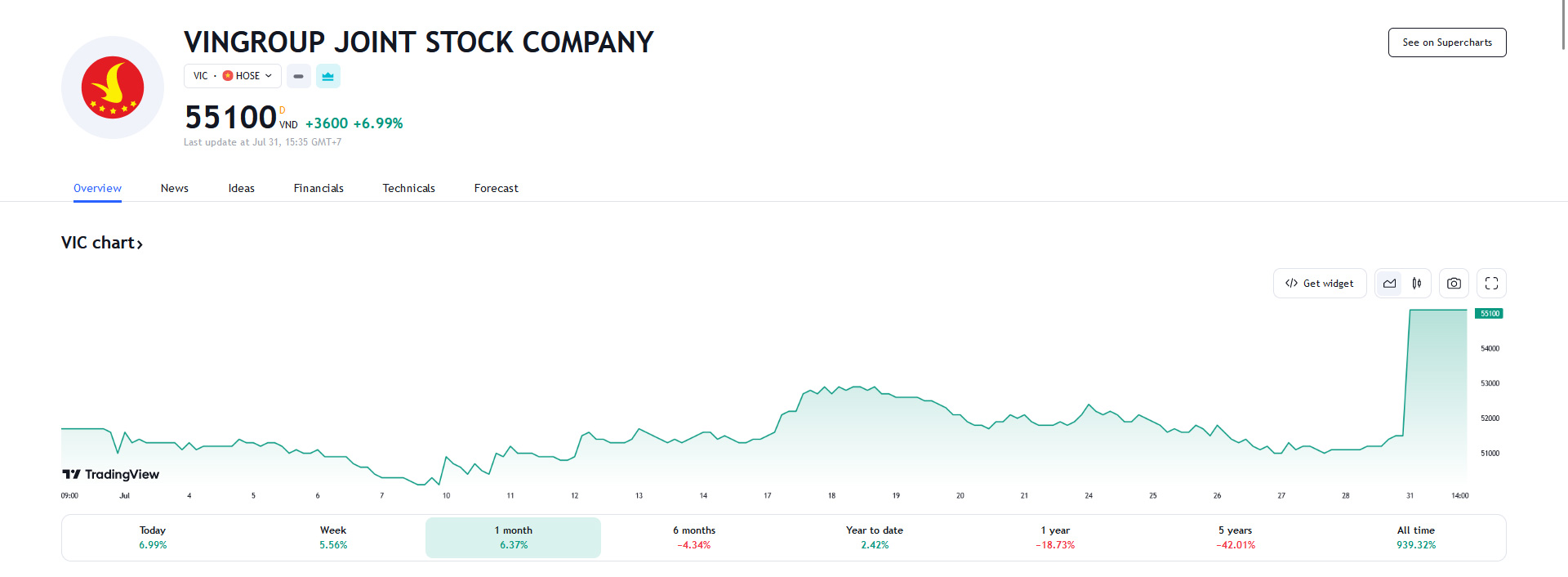Click the crown badge icon next to HOSE
Screen dimensions: 1568x577
pos(327,76)
